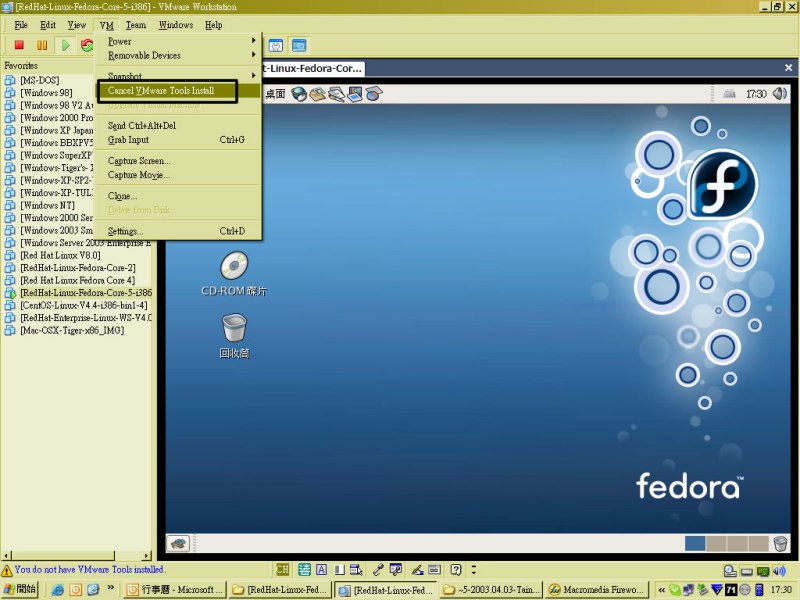Open the Edit menu
This screenshot has width=800, height=600.
point(48,25)
